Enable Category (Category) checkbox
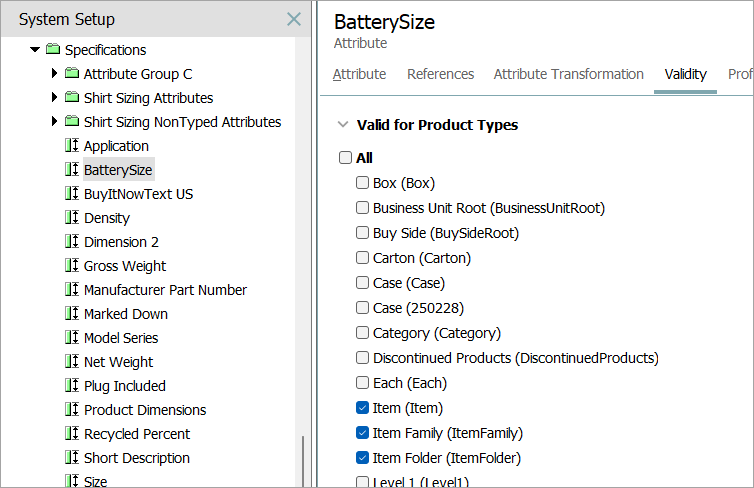The image size is (754, 488). tap(362, 333)
